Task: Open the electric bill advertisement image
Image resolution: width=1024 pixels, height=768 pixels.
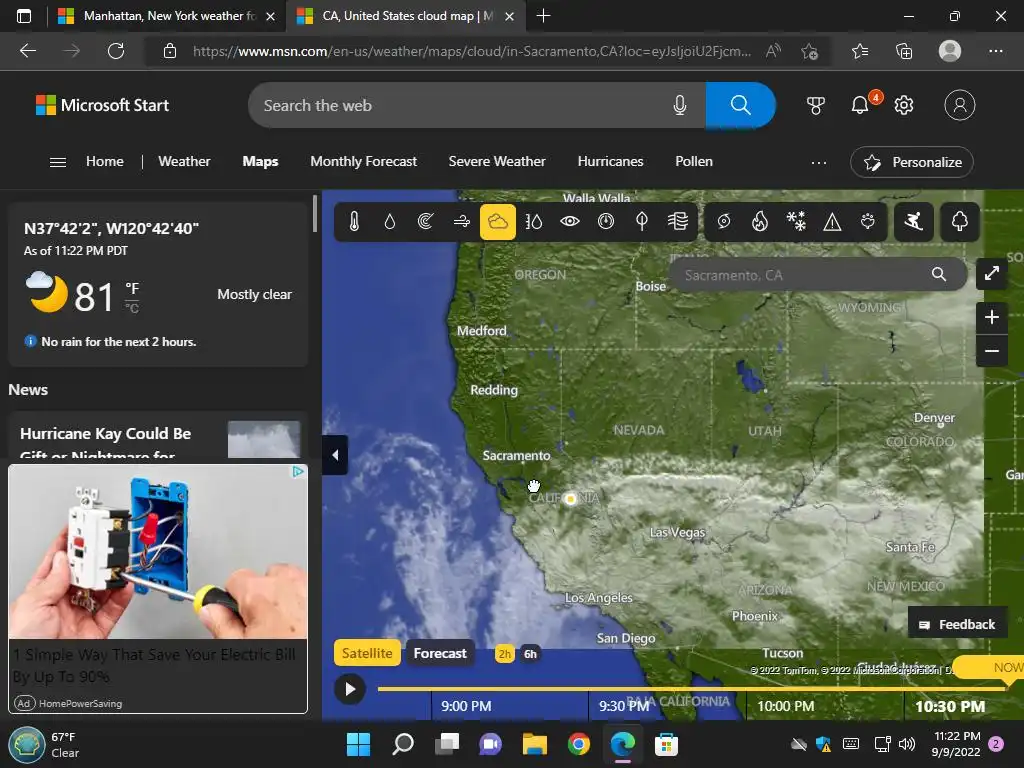Action: [158, 552]
